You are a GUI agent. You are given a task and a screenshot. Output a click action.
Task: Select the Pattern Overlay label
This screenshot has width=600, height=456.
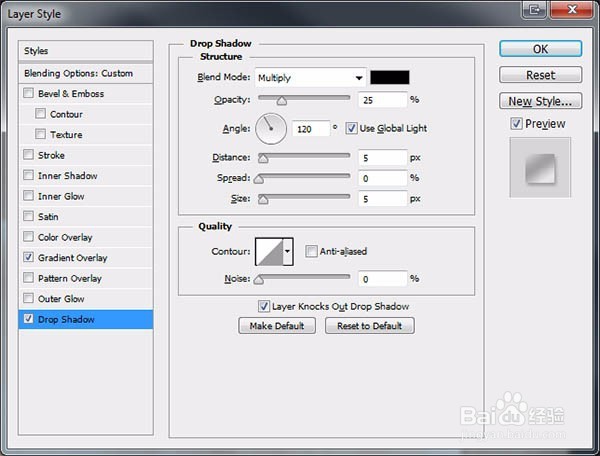(70, 278)
